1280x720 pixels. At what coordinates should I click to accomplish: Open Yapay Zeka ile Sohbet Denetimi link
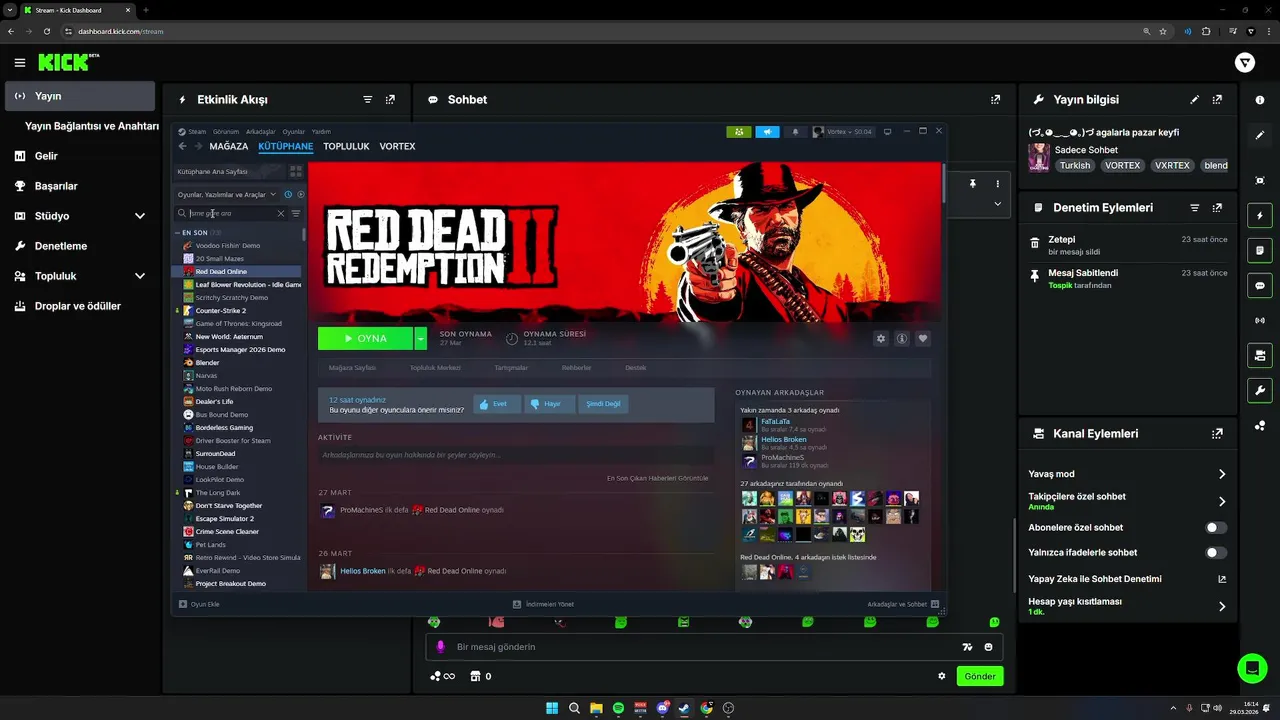(x=1127, y=579)
